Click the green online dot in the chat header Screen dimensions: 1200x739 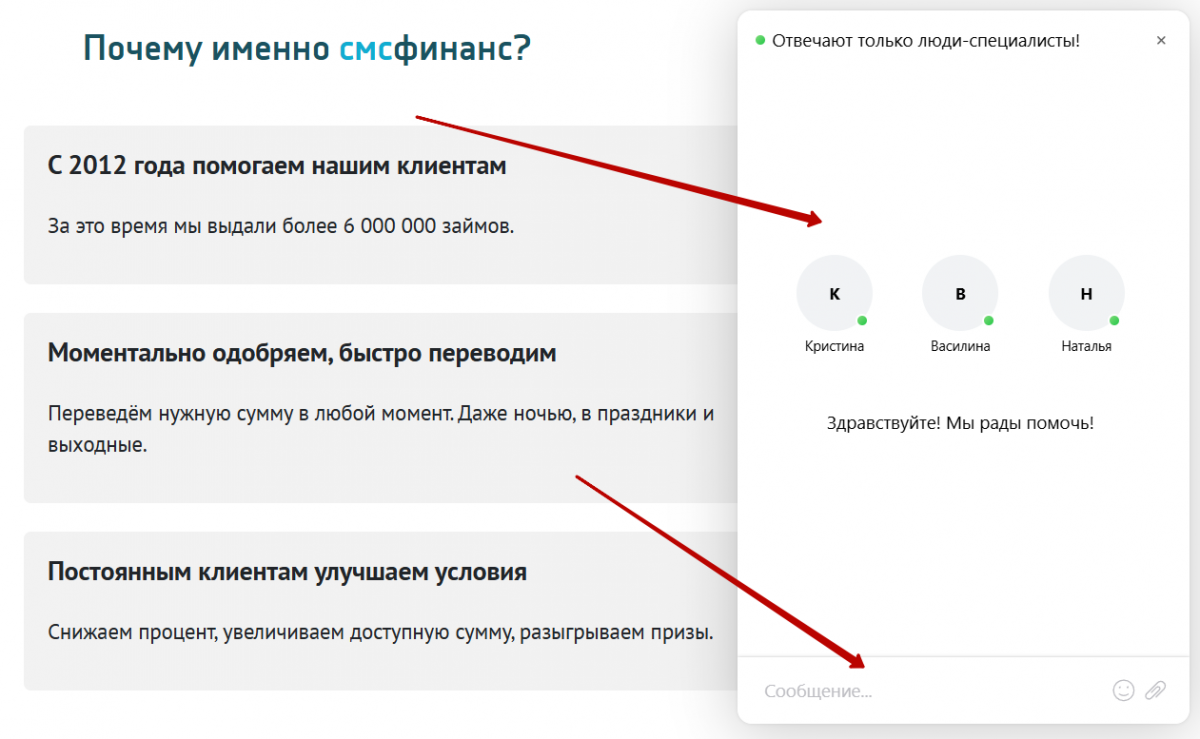coord(760,41)
